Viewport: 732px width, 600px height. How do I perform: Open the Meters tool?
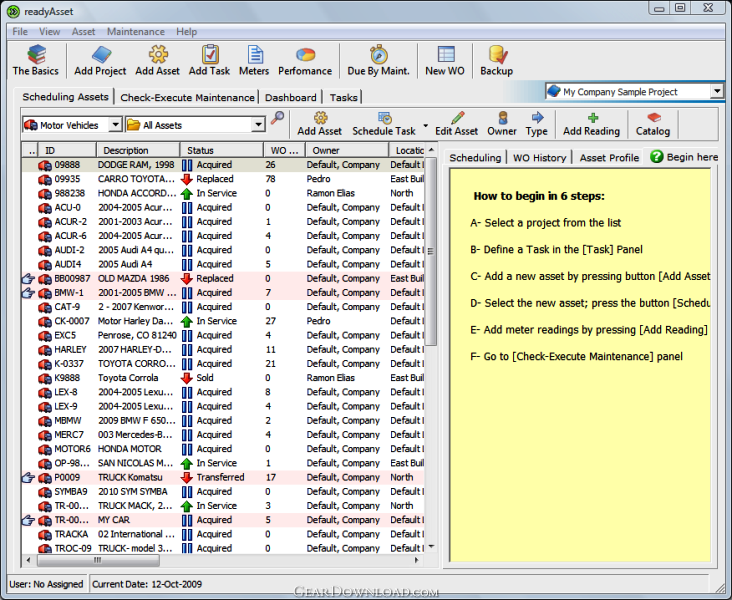254,61
